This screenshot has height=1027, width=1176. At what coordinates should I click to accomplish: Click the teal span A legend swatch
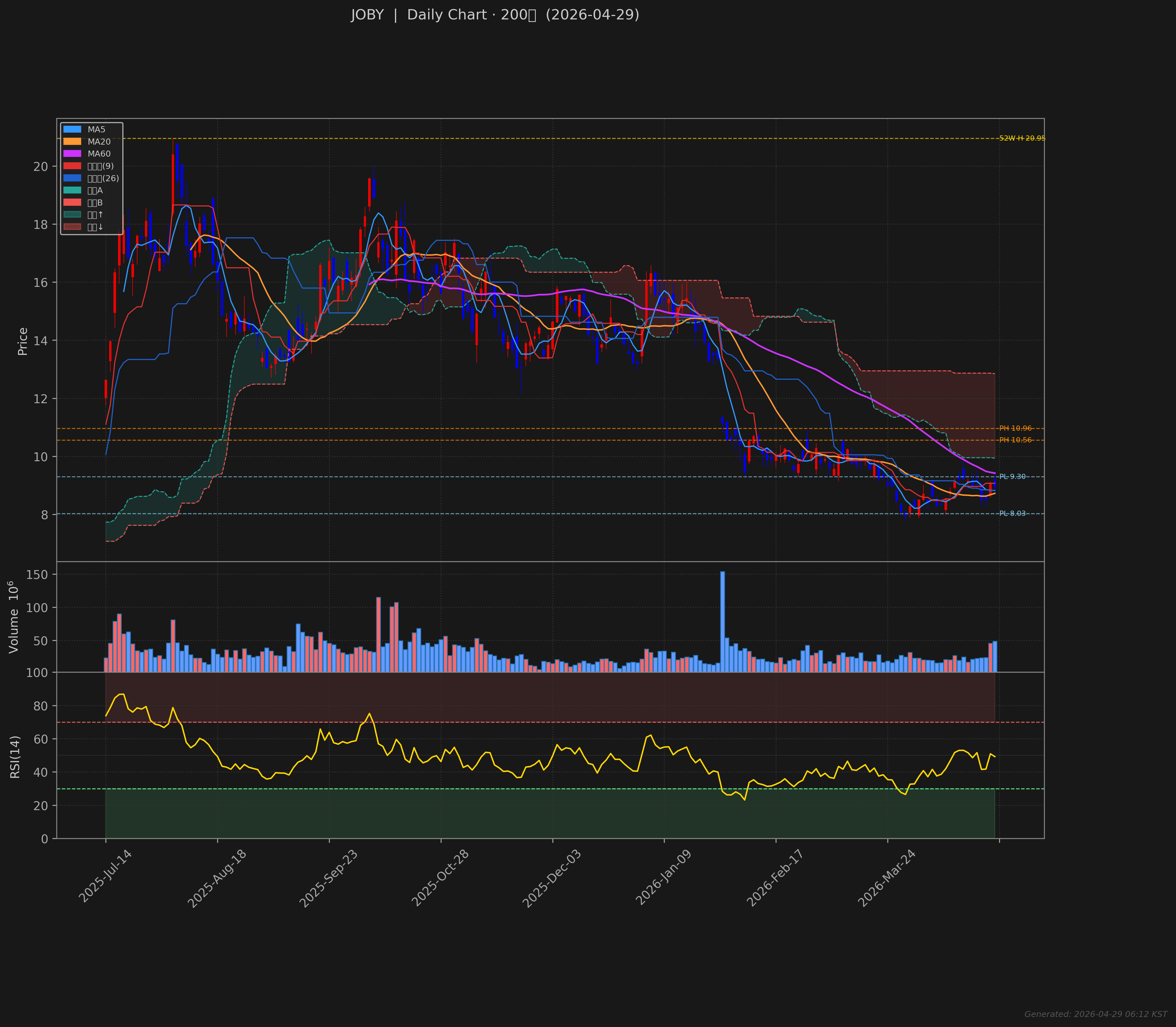pyautogui.click(x=72, y=190)
